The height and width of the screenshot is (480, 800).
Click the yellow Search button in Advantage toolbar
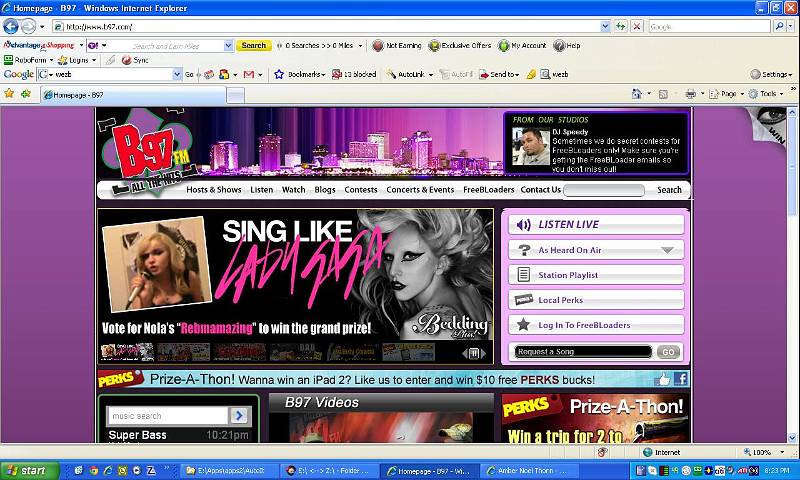(254, 46)
